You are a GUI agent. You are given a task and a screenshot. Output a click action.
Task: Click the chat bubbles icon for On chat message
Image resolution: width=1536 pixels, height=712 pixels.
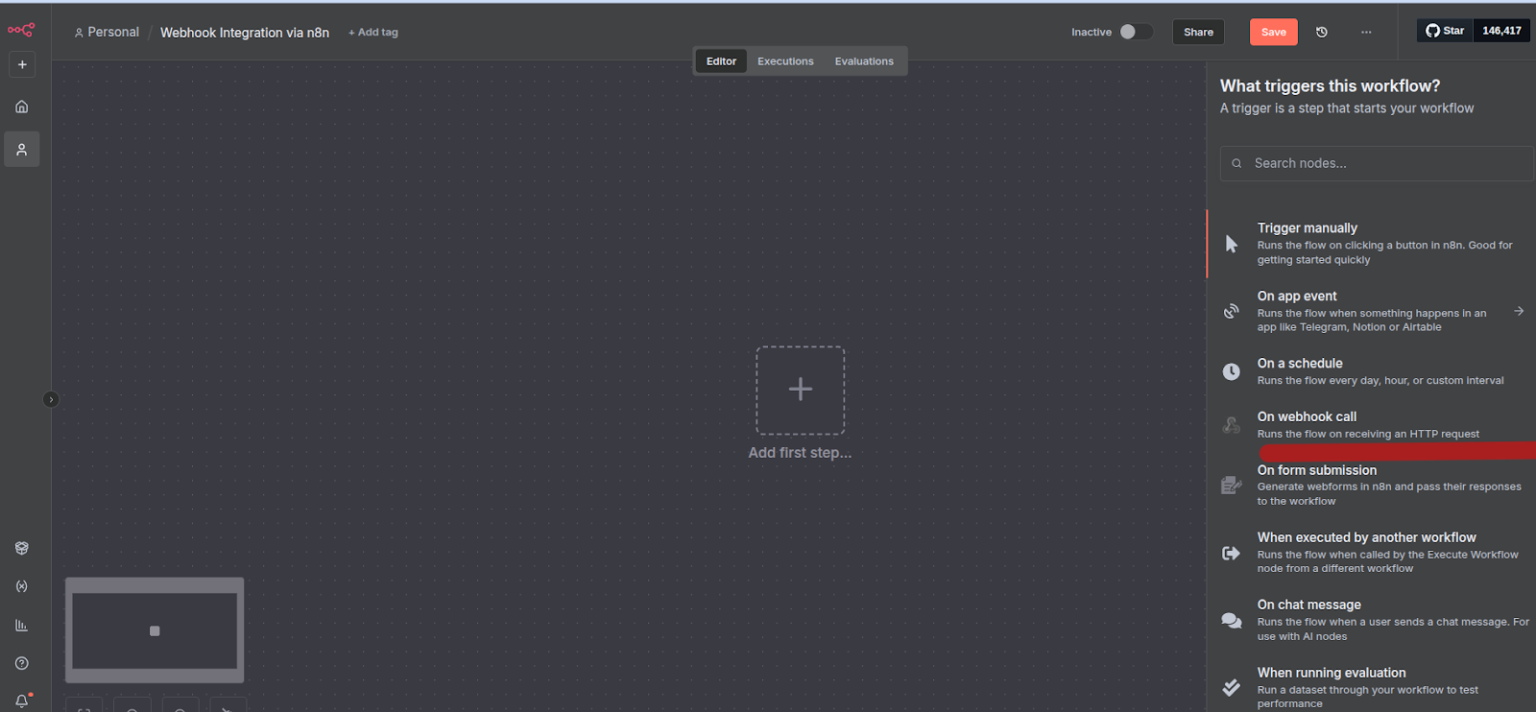1231,621
